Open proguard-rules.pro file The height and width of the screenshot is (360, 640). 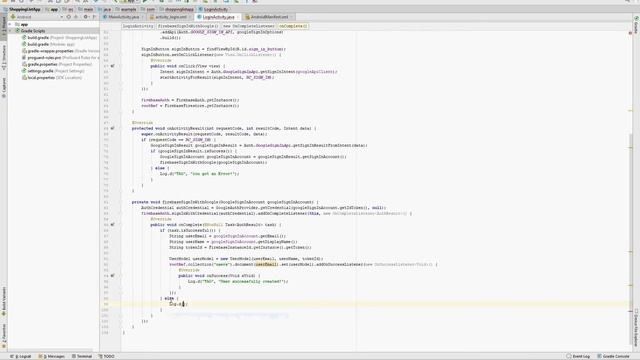tap(60, 58)
